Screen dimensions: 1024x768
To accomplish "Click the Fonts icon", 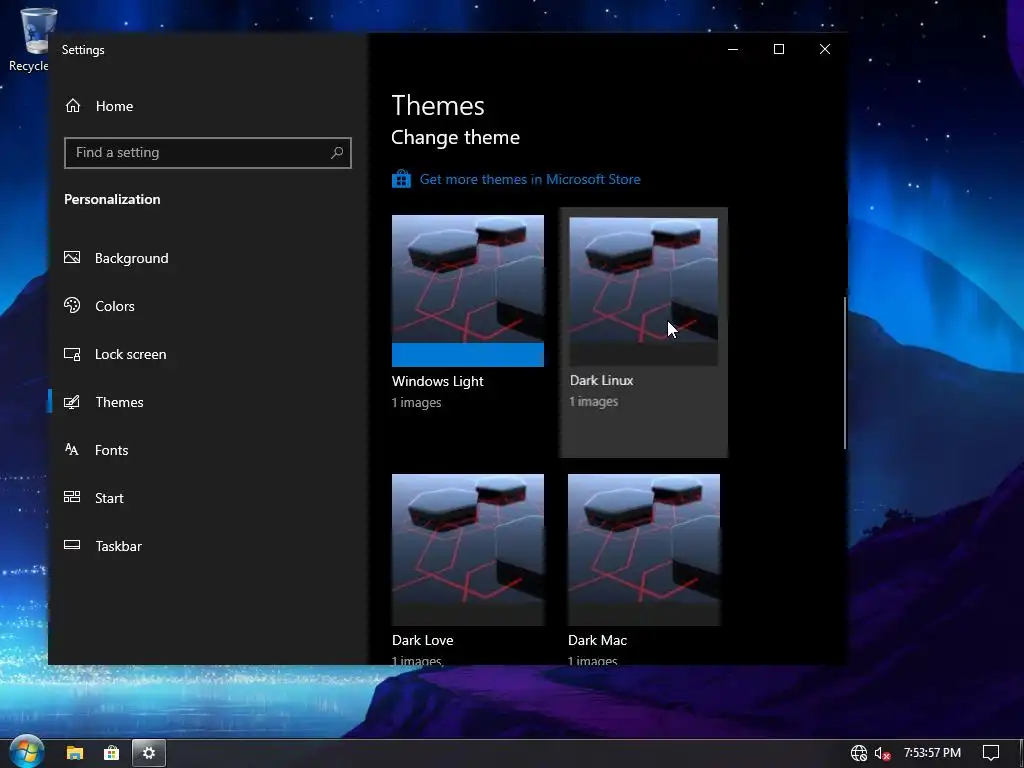I will [72, 449].
